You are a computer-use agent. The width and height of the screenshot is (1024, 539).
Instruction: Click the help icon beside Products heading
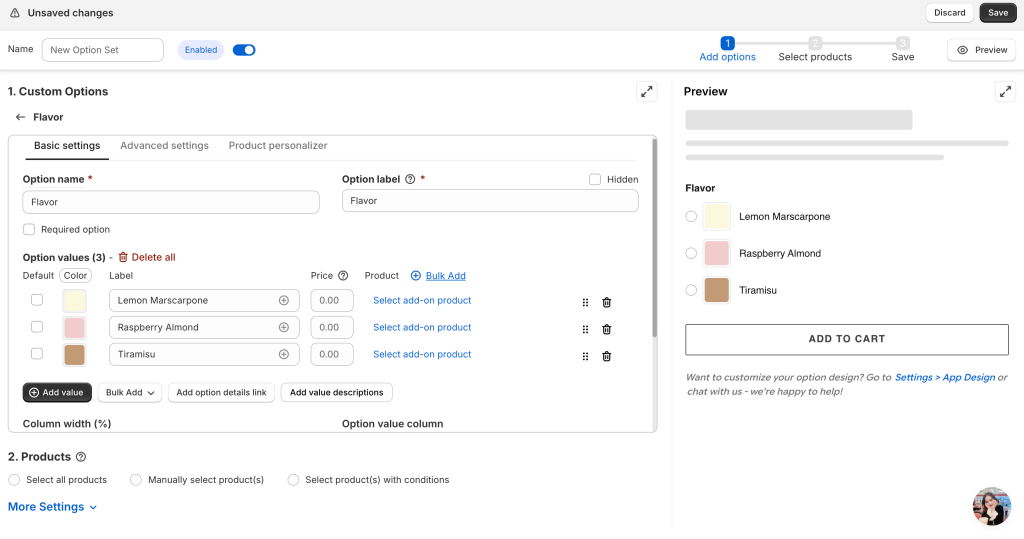pos(81,457)
